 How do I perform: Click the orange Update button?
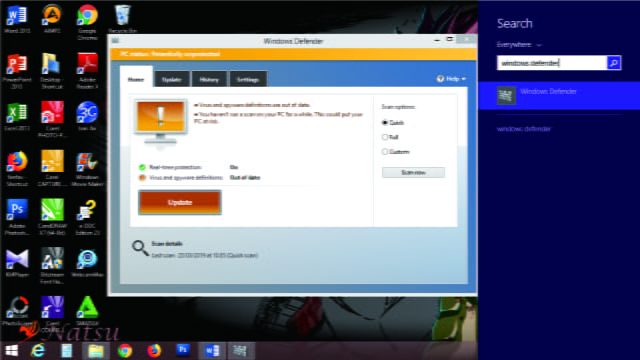click(x=180, y=202)
